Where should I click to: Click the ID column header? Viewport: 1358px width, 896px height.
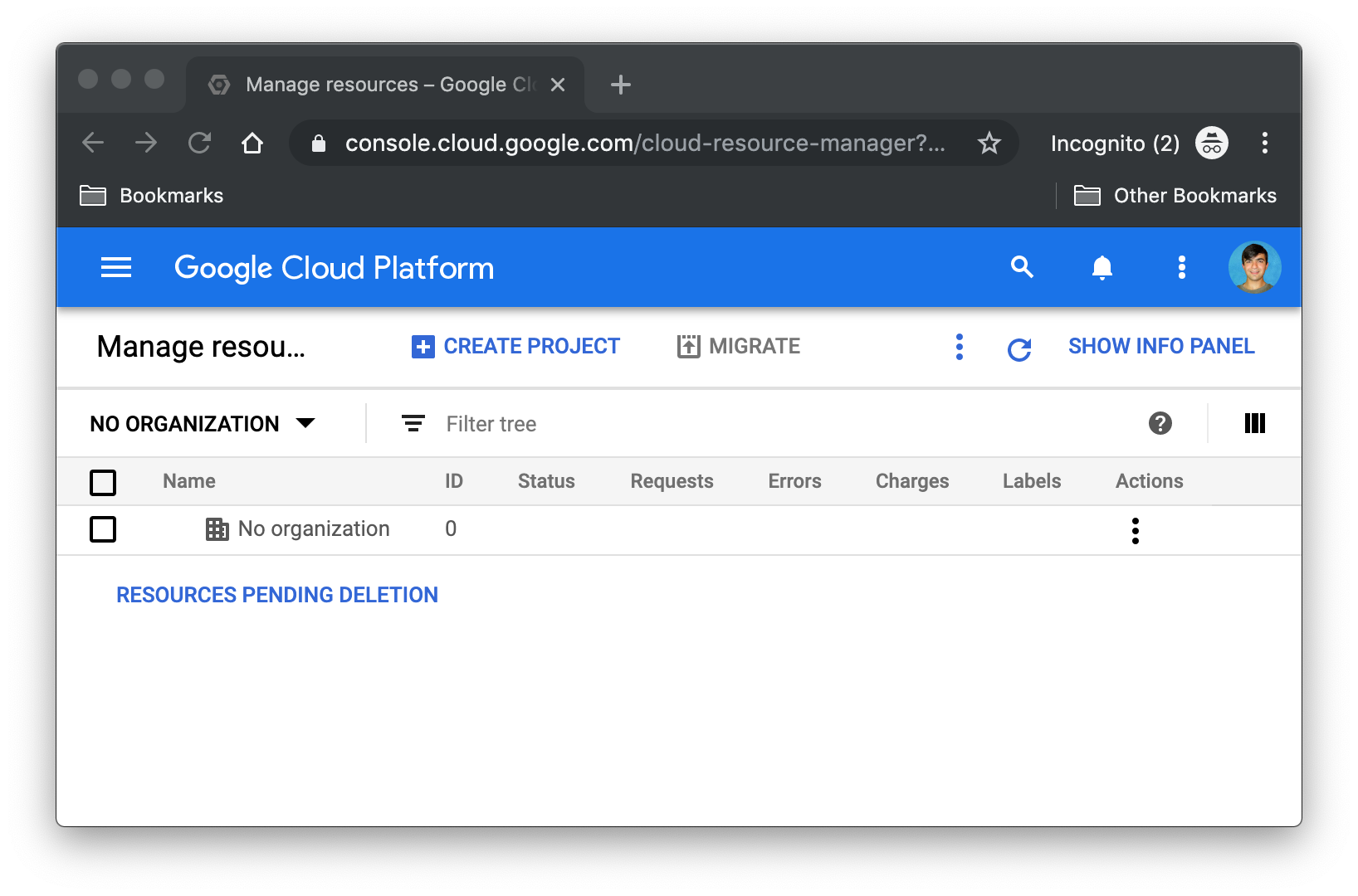(454, 481)
